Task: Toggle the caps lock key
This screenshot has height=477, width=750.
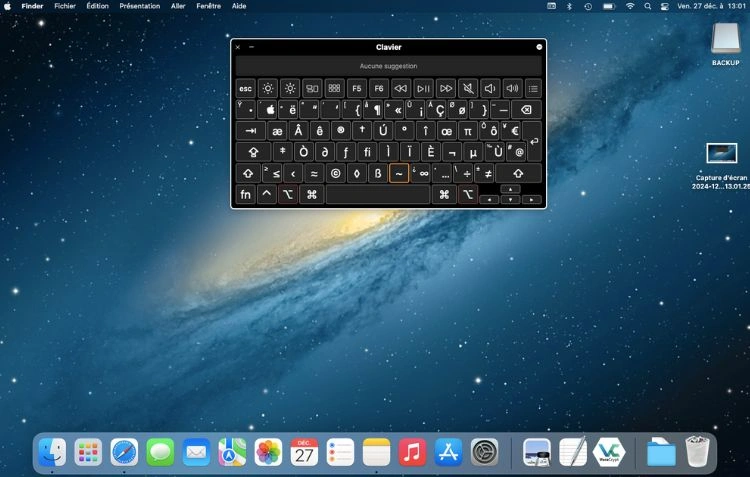Action: (x=254, y=152)
